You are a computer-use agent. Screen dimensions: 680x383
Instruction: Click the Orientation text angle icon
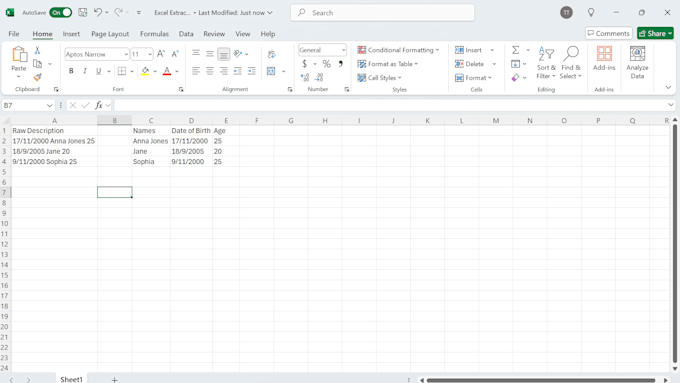(238, 54)
